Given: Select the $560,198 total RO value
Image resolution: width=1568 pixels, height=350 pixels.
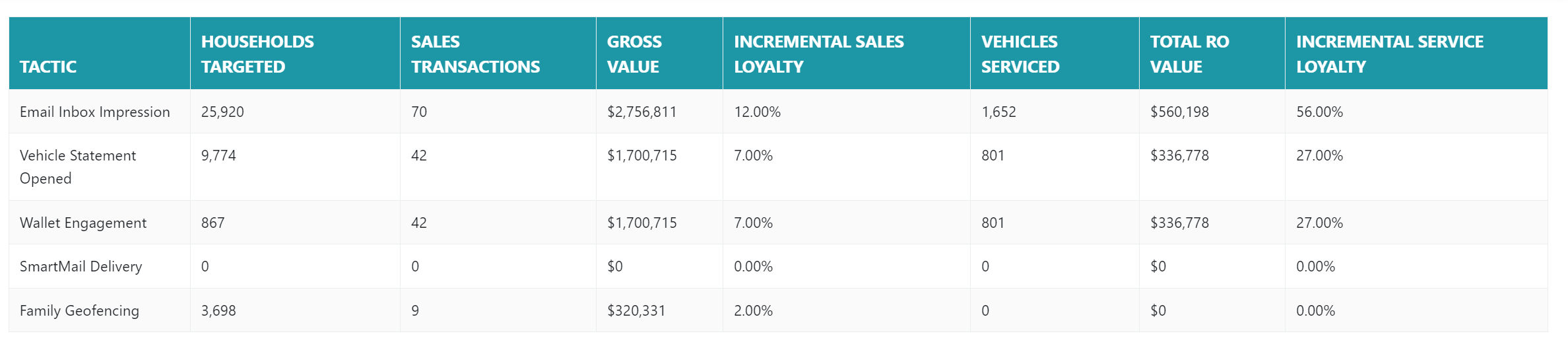Looking at the screenshot, I should pyautogui.click(x=1179, y=112).
